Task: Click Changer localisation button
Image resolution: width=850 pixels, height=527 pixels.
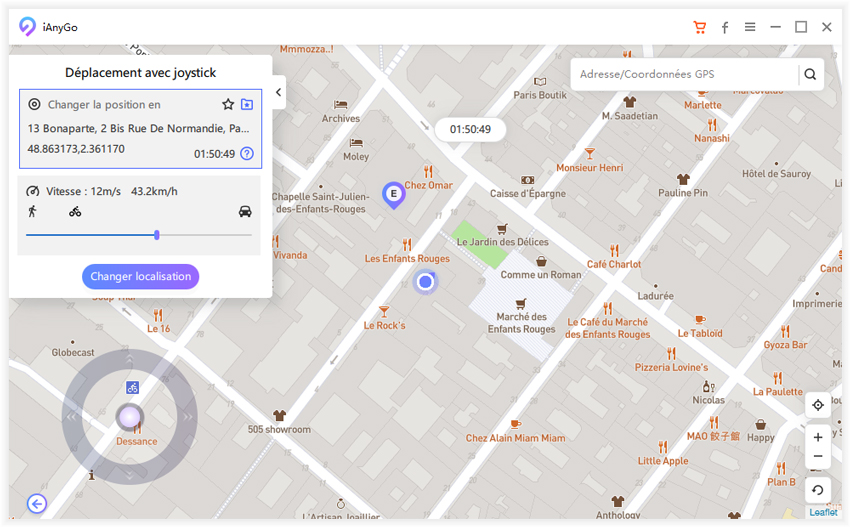Action: [x=140, y=277]
